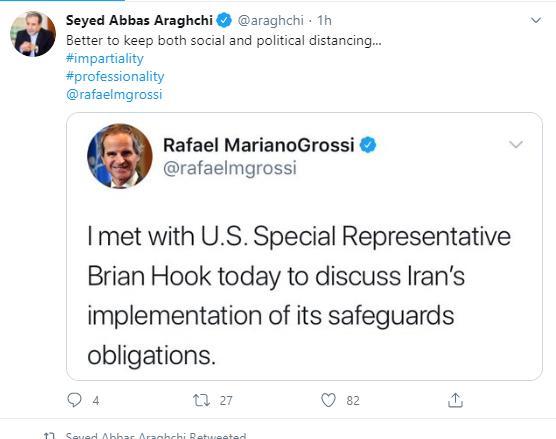Open the share upload icon
Viewport: 556px width, 439px height.
pyautogui.click(x=455, y=400)
